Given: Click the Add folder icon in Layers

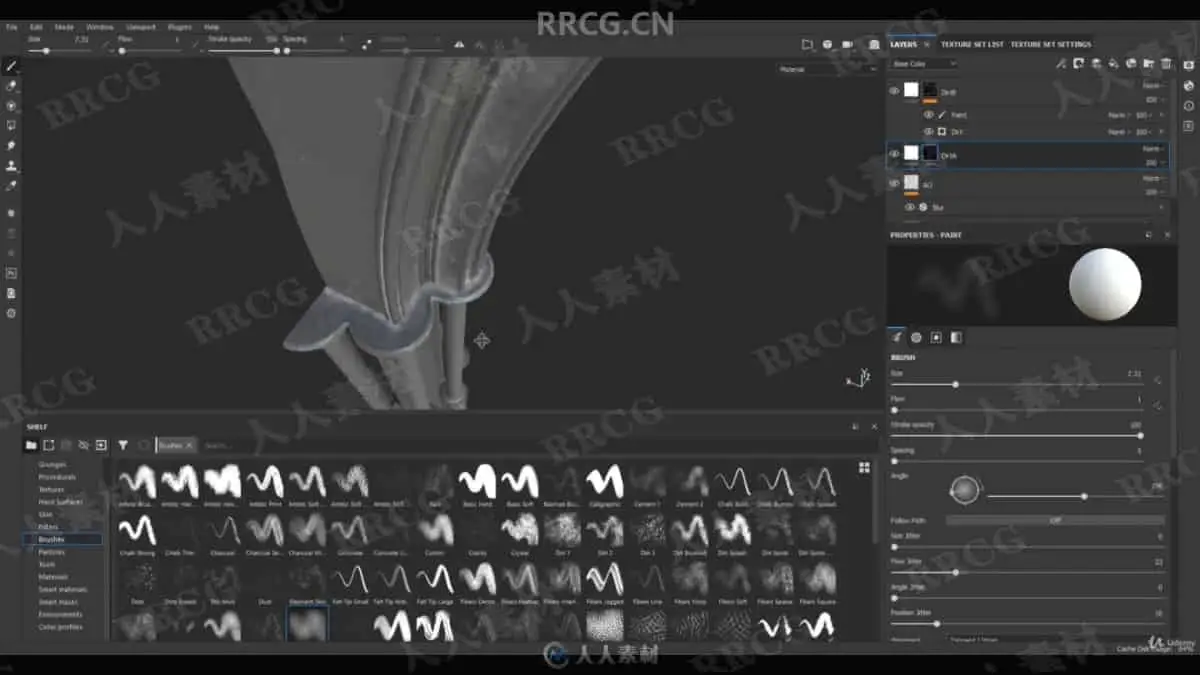Looking at the screenshot, I should click(x=1148, y=64).
